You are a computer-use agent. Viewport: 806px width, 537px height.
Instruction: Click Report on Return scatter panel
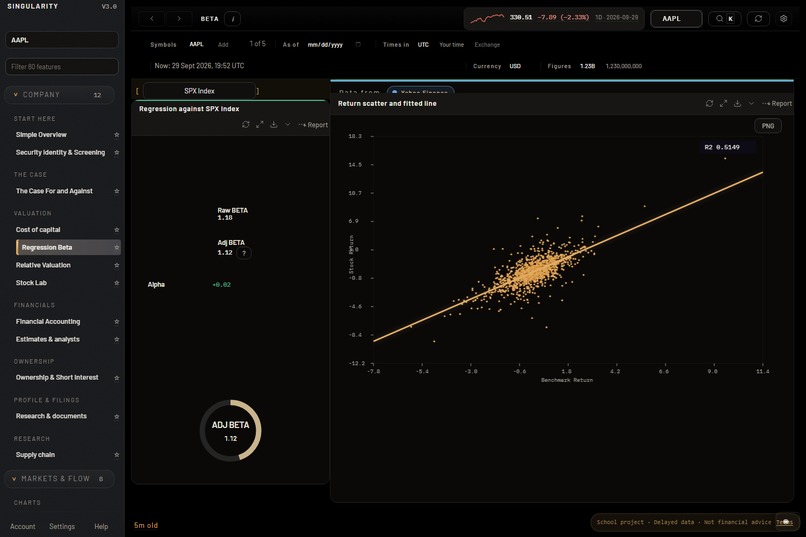[x=777, y=103]
